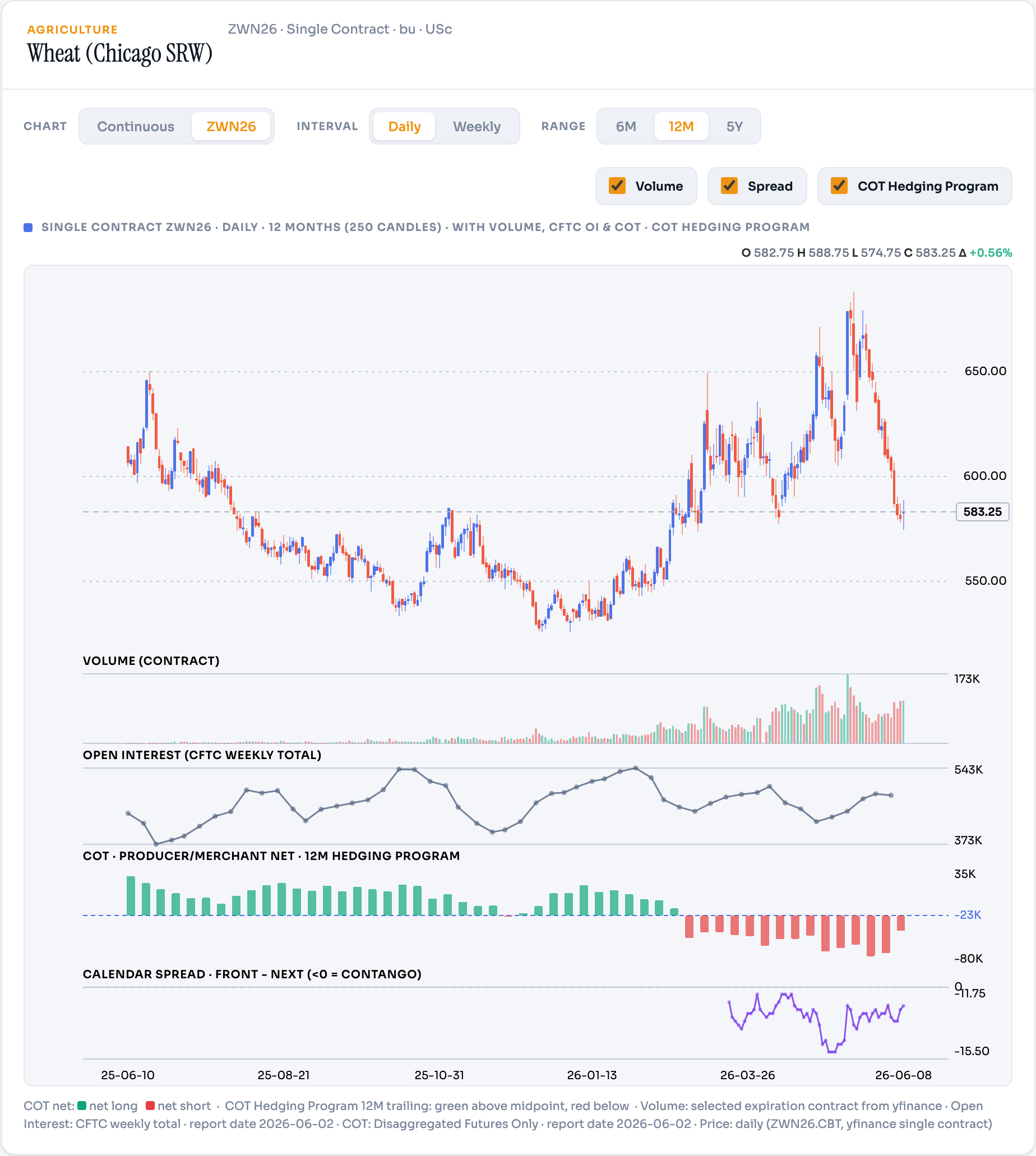Toggle the COT Hedging Program checkbox
The image size is (1036, 1156).
839,186
